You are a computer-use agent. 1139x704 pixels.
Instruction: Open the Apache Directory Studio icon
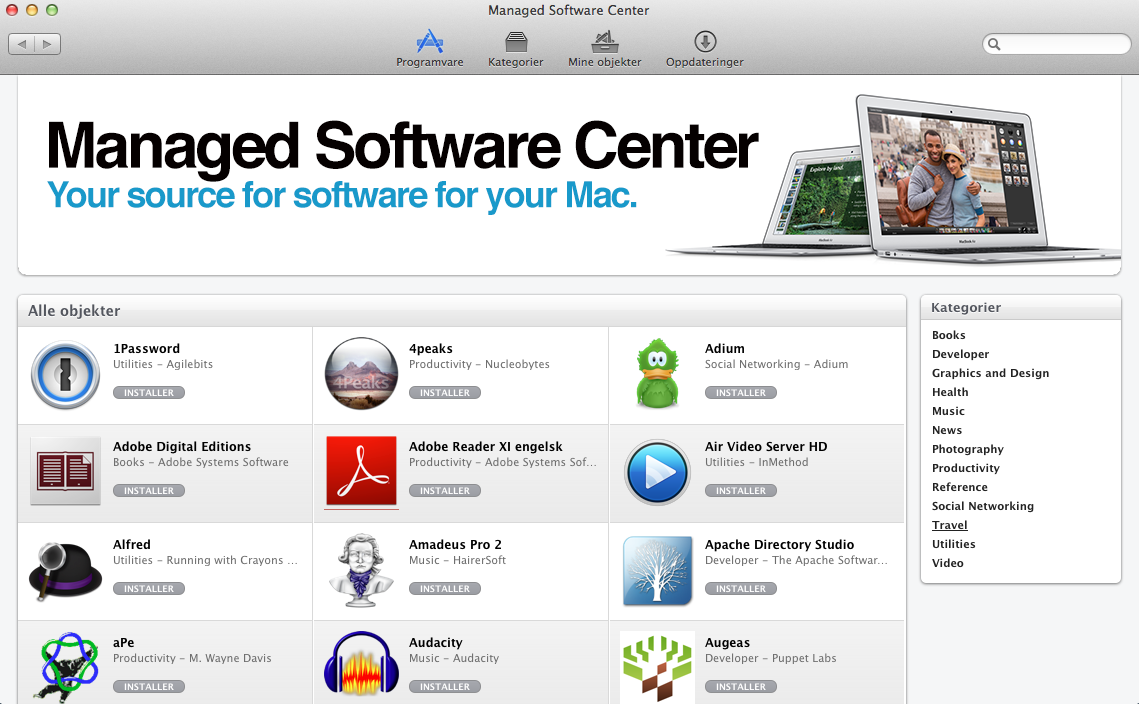[657, 570]
